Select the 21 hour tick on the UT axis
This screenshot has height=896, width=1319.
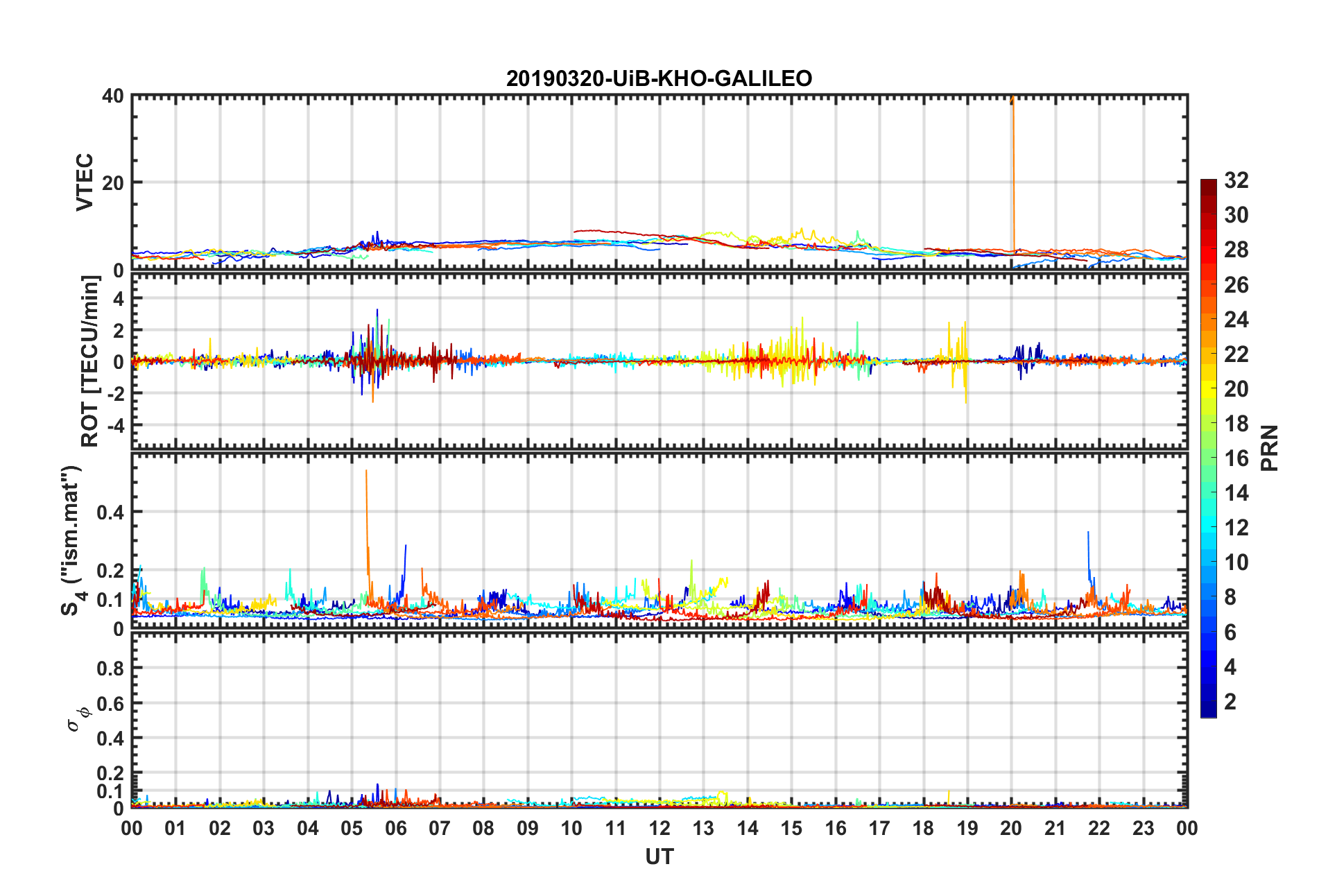[x=1055, y=828]
